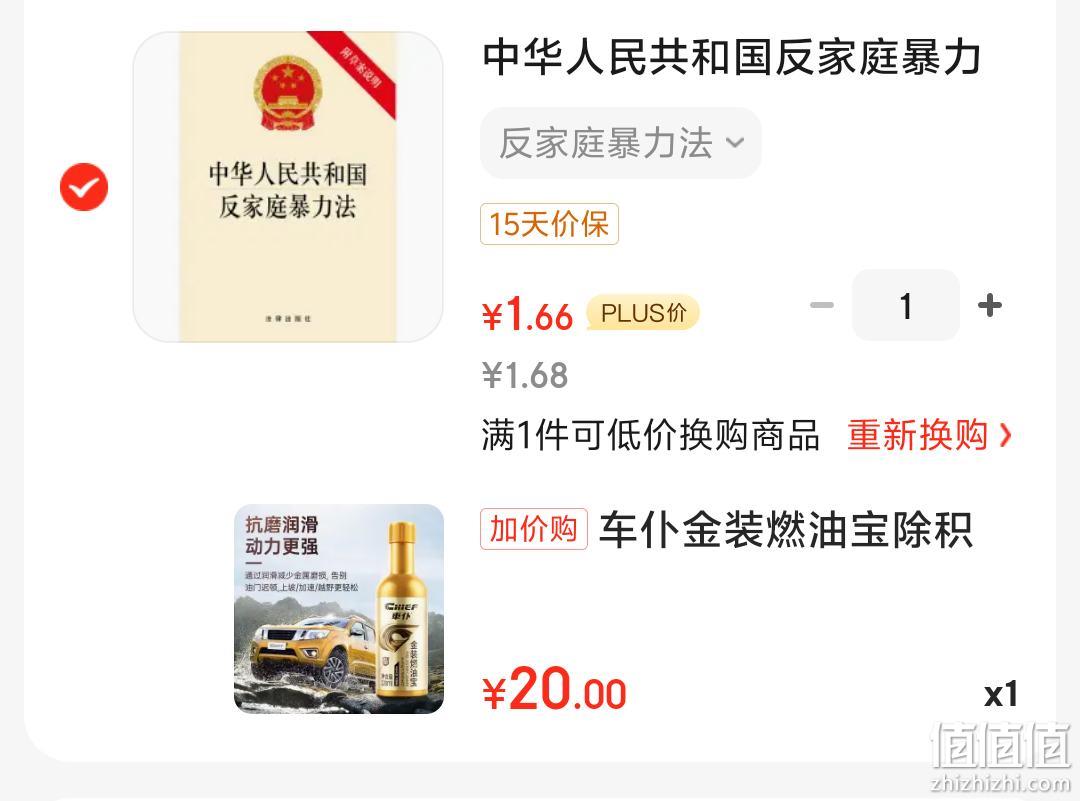The image size is (1080, 801).
Task: Open the 反家庭暴力法 book cover thumbnail
Action: (x=288, y=187)
